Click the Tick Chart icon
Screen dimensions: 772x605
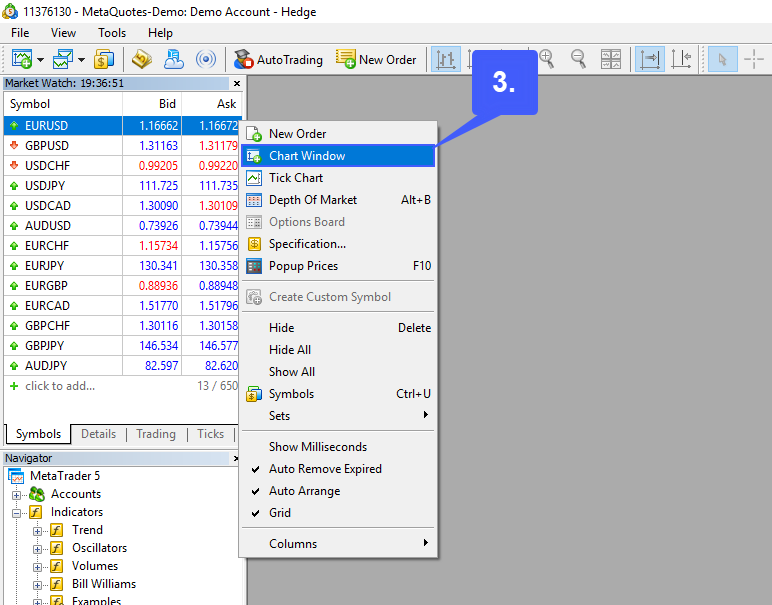pyautogui.click(x=254, y=178)
